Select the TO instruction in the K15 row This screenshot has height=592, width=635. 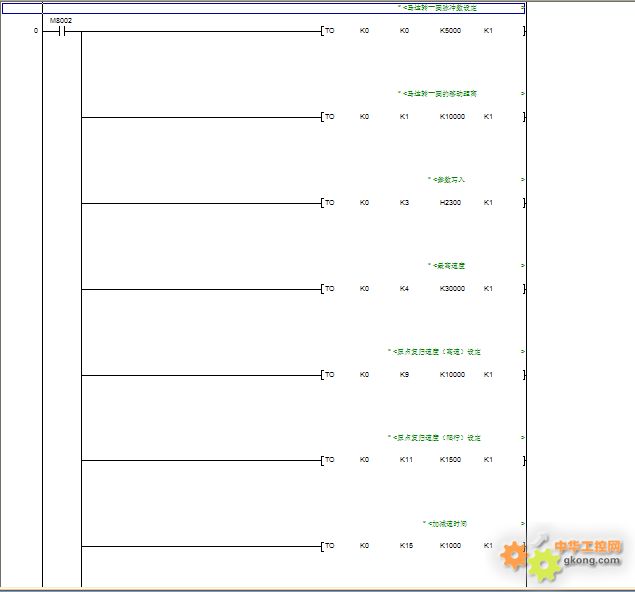(x=330, y=545)
